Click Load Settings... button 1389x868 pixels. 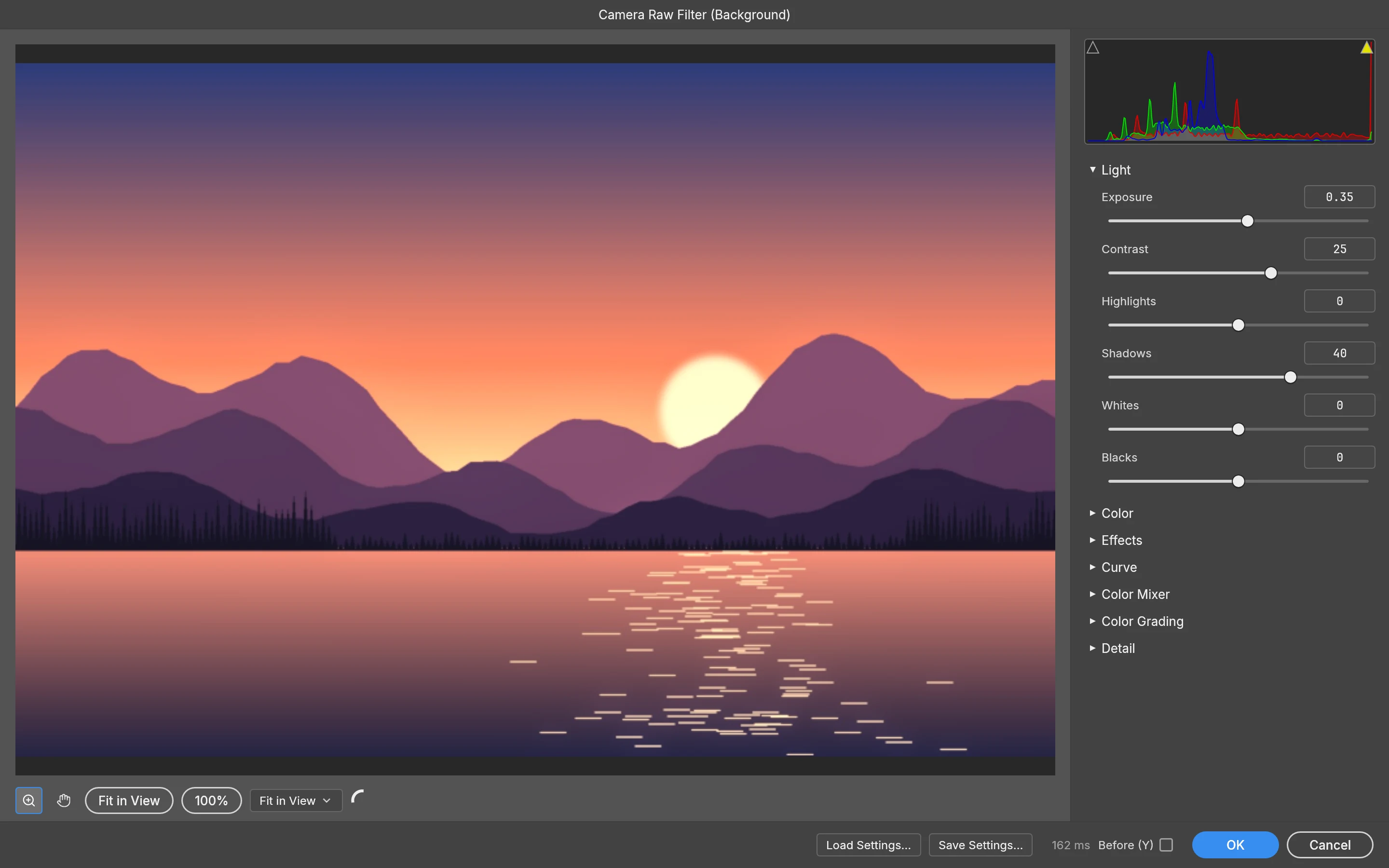tap(869, 845)
